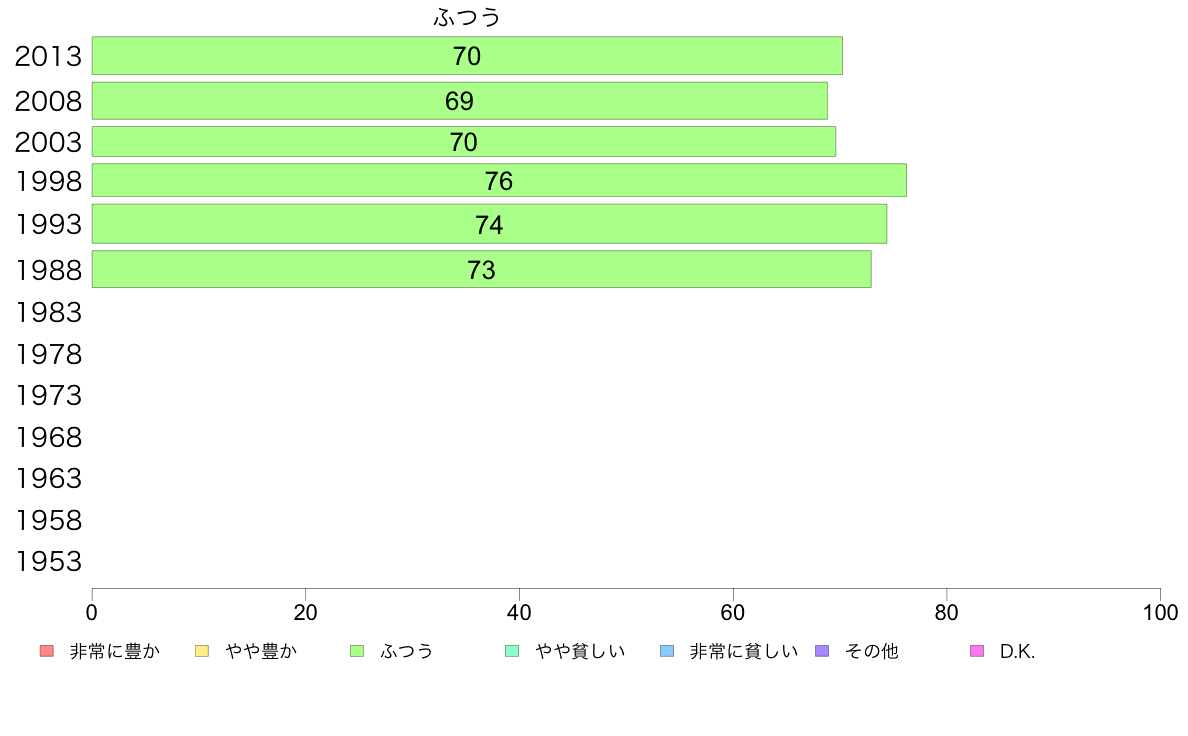
Task: Click the pink D.K. legend swatch
Action: [x=977, y=651]
